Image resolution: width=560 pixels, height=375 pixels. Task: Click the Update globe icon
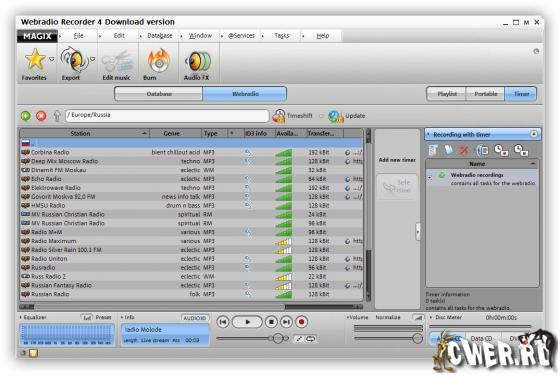[335, 116]
